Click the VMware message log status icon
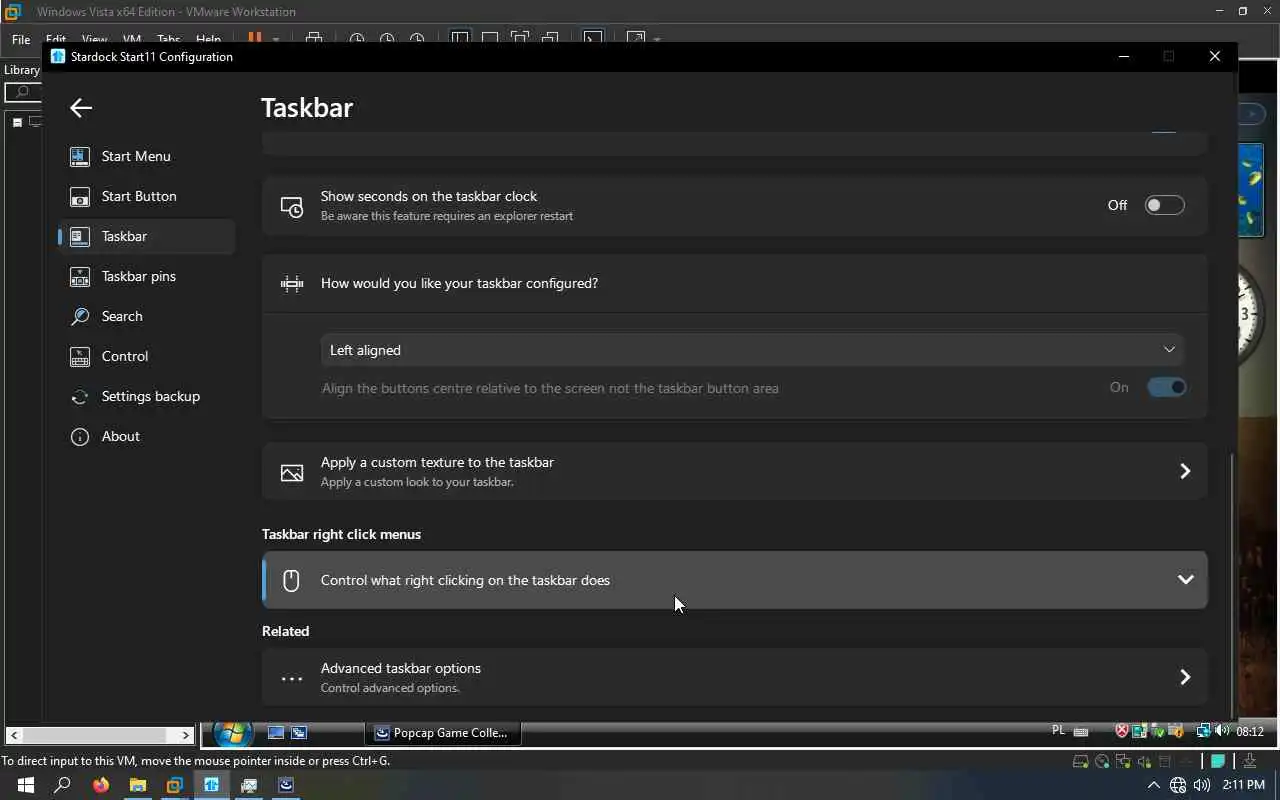The height and width of the screenshot is (800, 1280). [x=1217, y=762]
